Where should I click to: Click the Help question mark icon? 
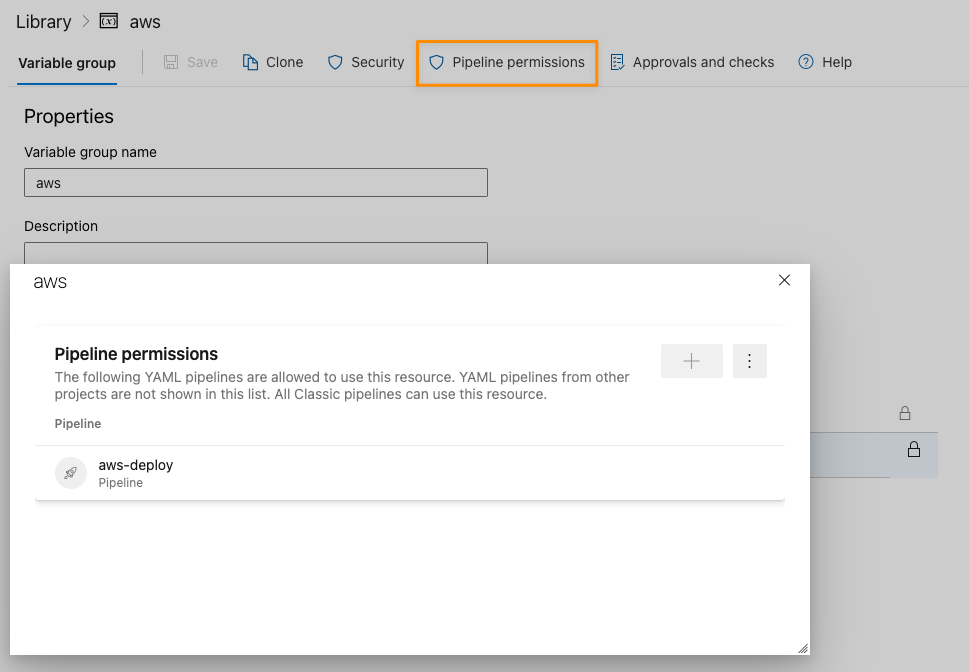[x=805, y=62]
